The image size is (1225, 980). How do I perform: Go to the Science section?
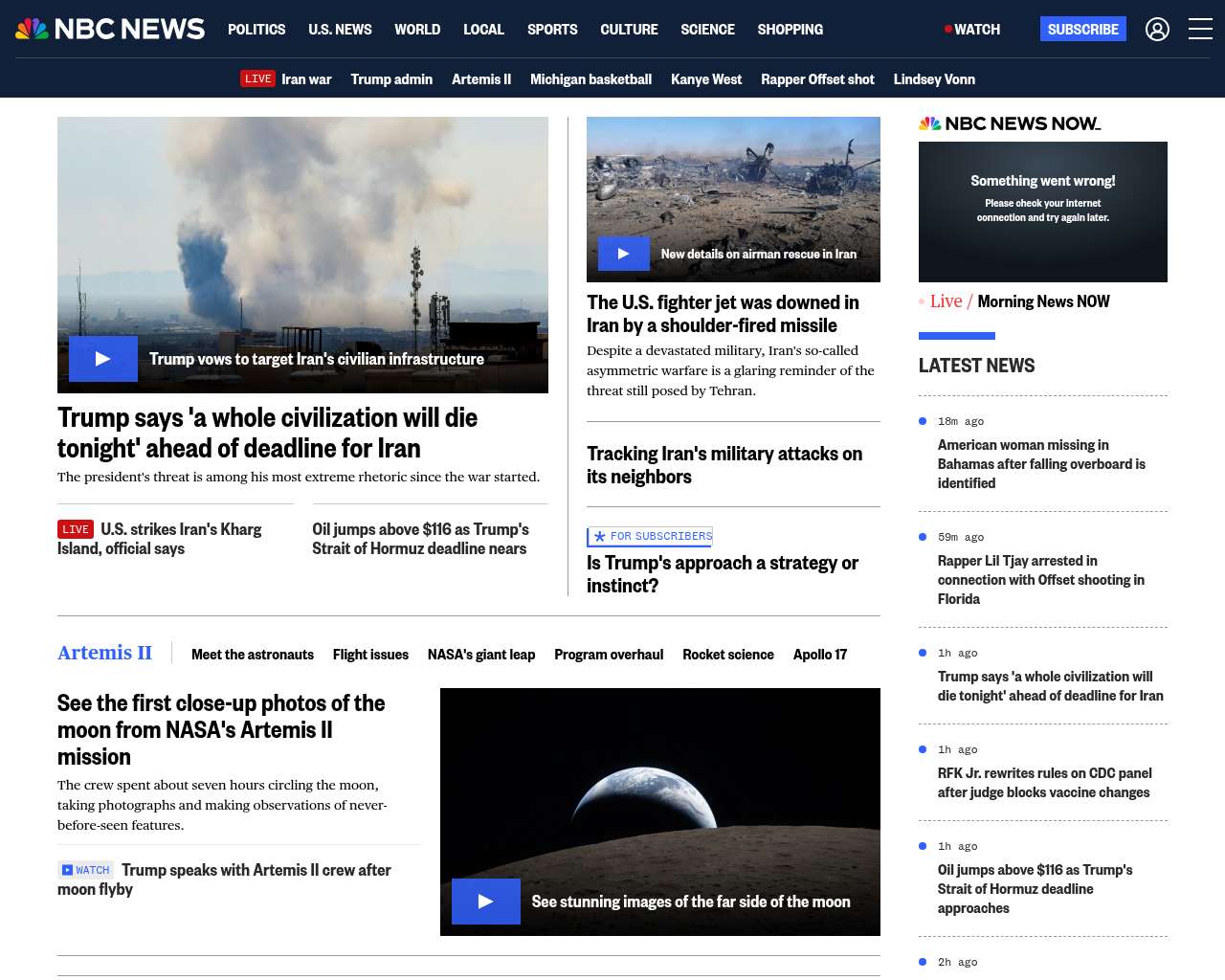707,30
